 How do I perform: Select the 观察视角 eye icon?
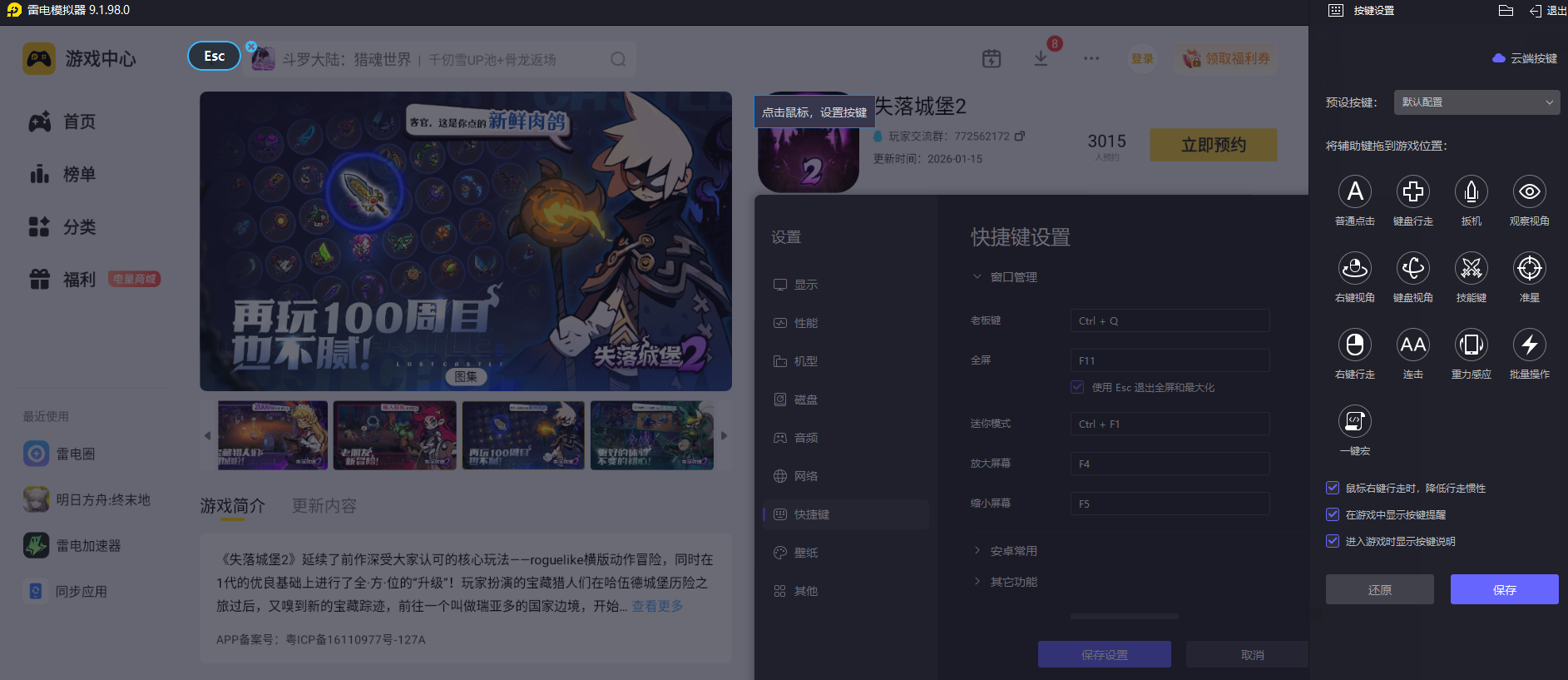click(1530, 191)
